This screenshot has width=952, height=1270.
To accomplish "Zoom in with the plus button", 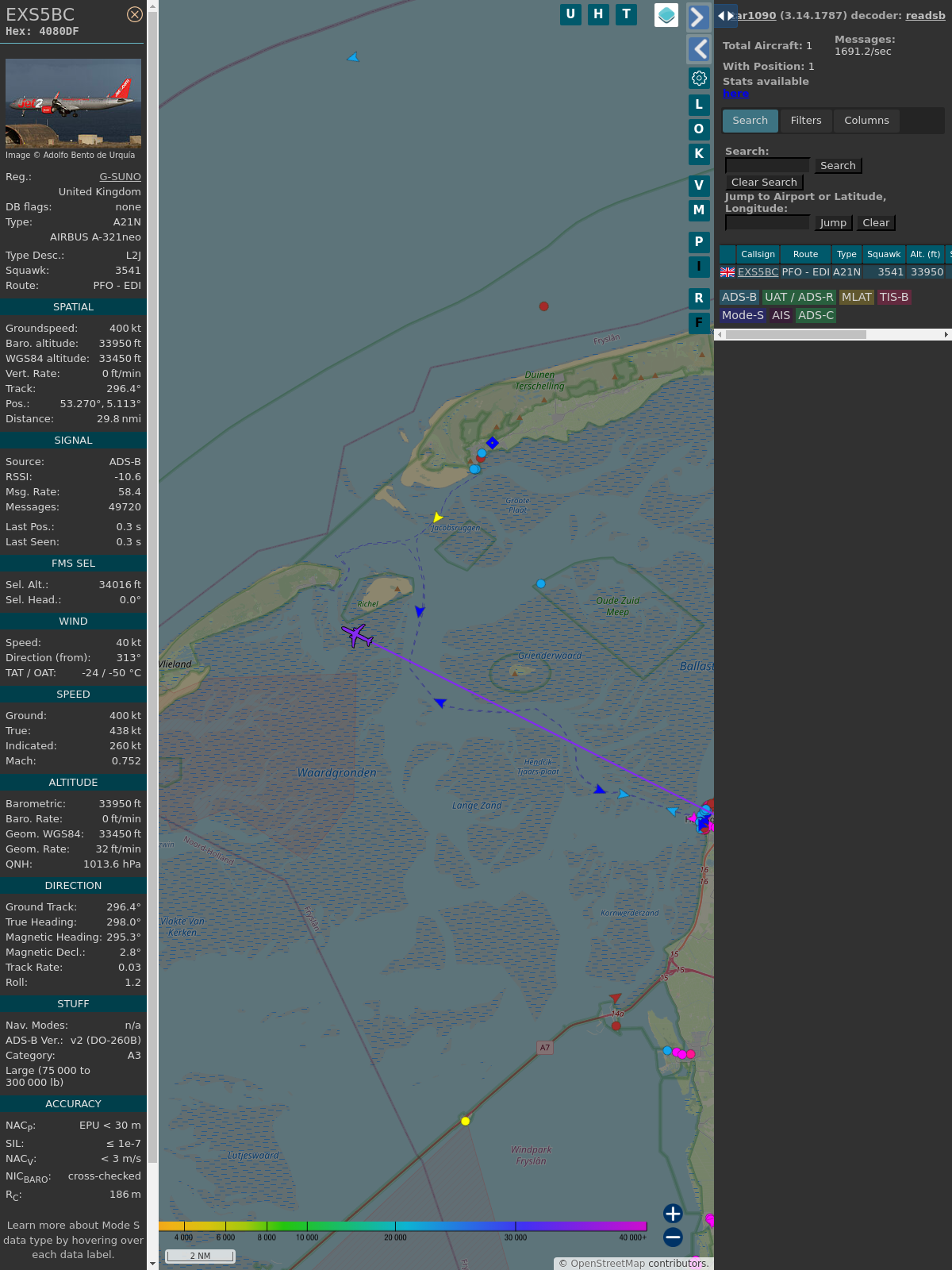I will (673, 1214).
